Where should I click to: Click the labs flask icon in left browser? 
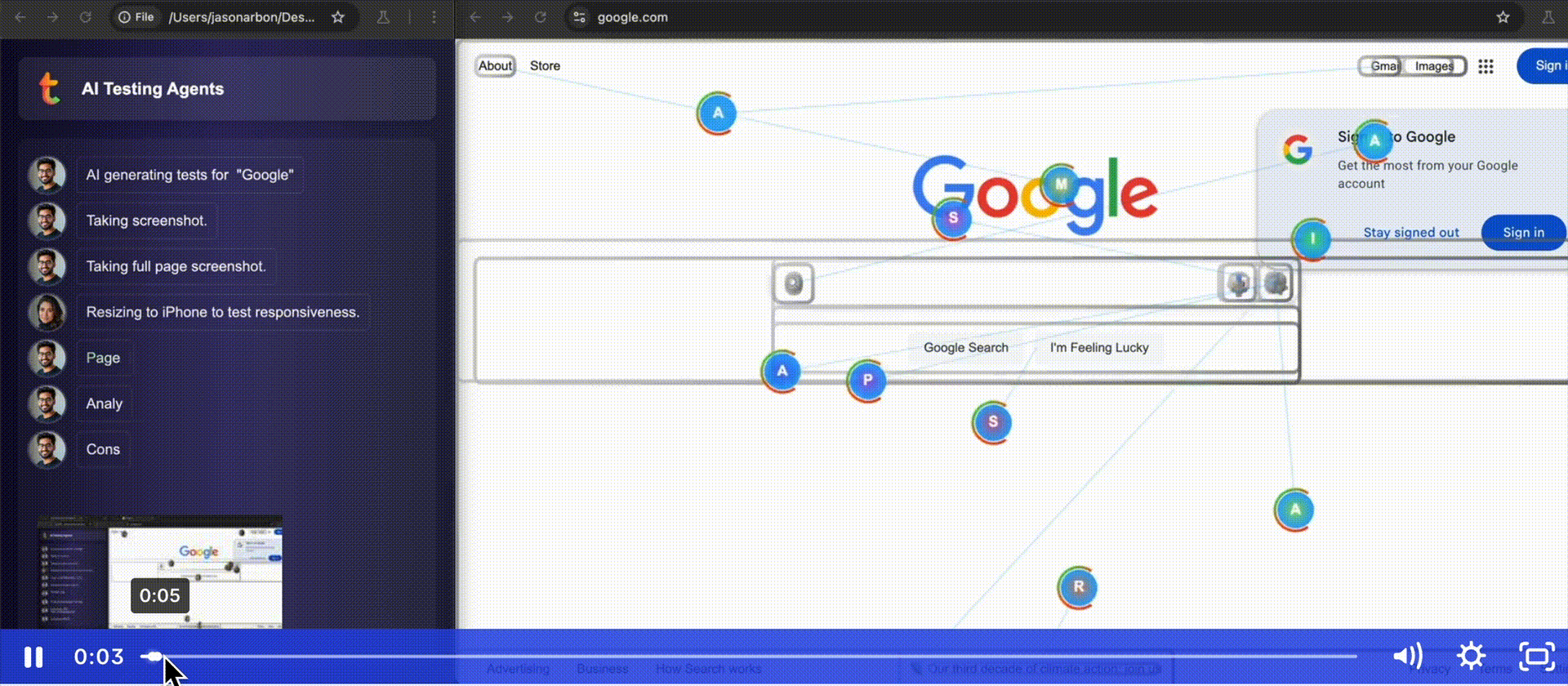(x=382, y=17)
